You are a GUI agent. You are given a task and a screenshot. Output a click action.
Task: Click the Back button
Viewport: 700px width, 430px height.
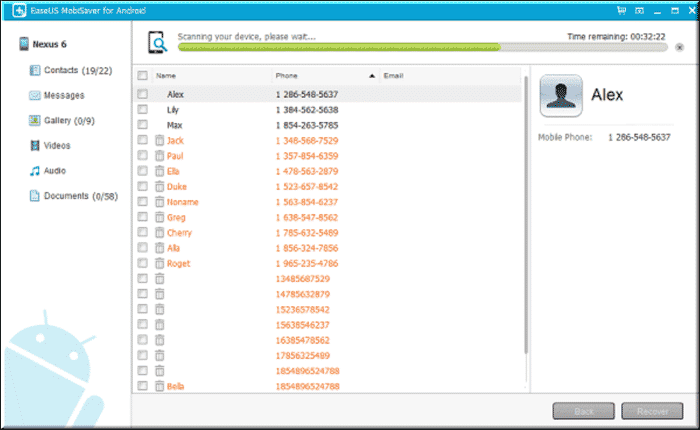tap(583, 411)
